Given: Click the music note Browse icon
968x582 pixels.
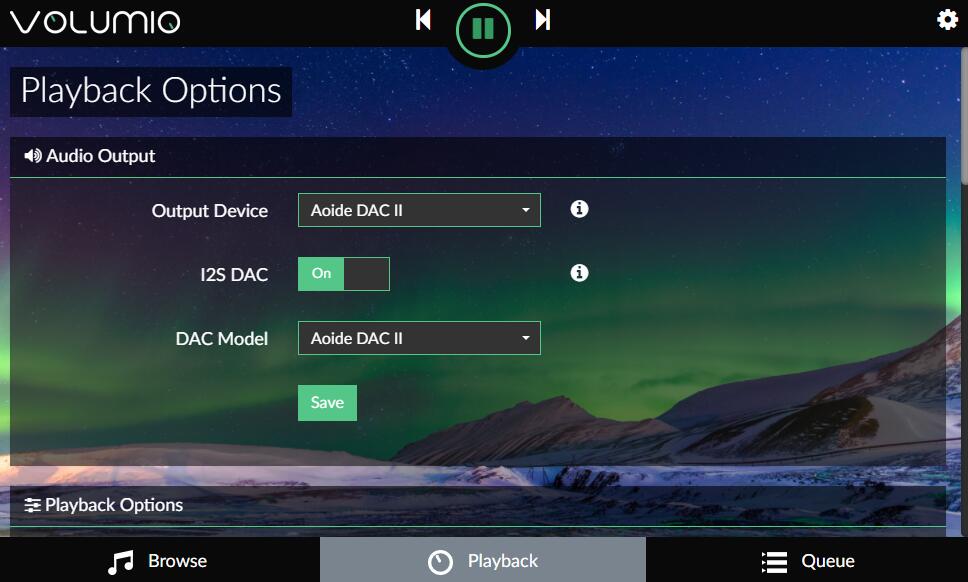Looking at the screenshot, I should pyautogui.click(x=120, y=562).
